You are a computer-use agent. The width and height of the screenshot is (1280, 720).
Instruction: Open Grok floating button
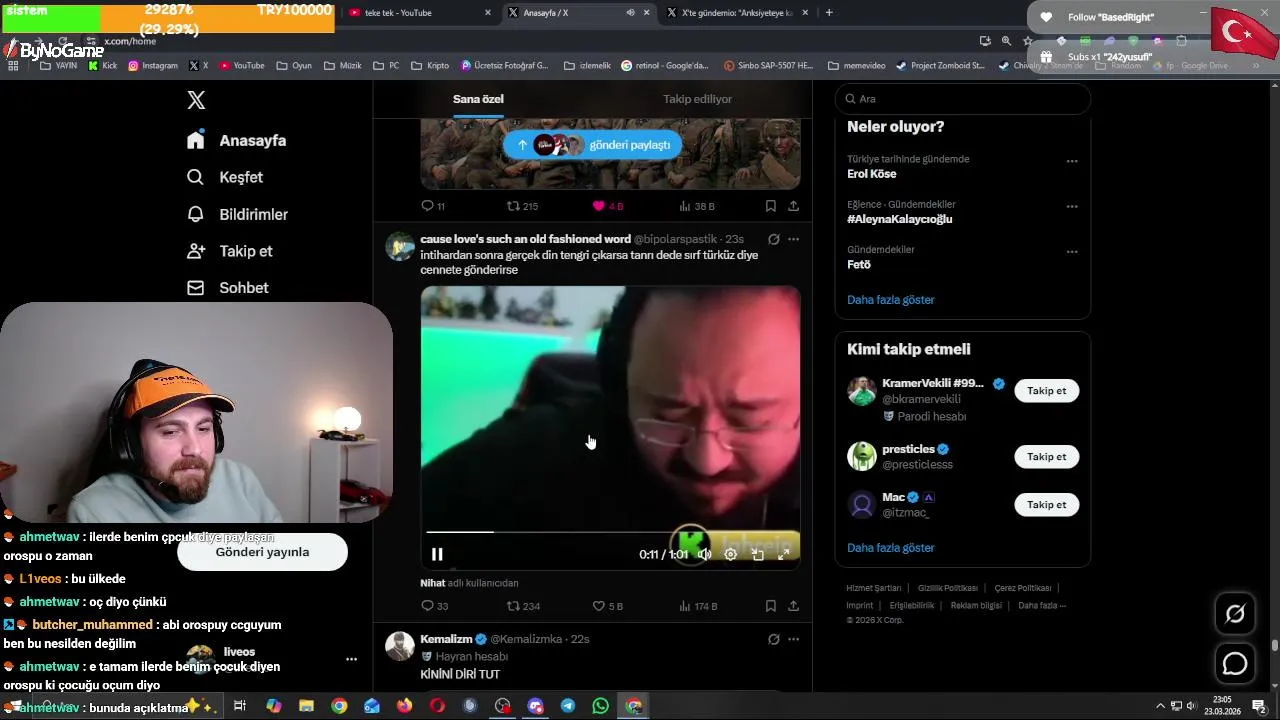pos(1235,613)
